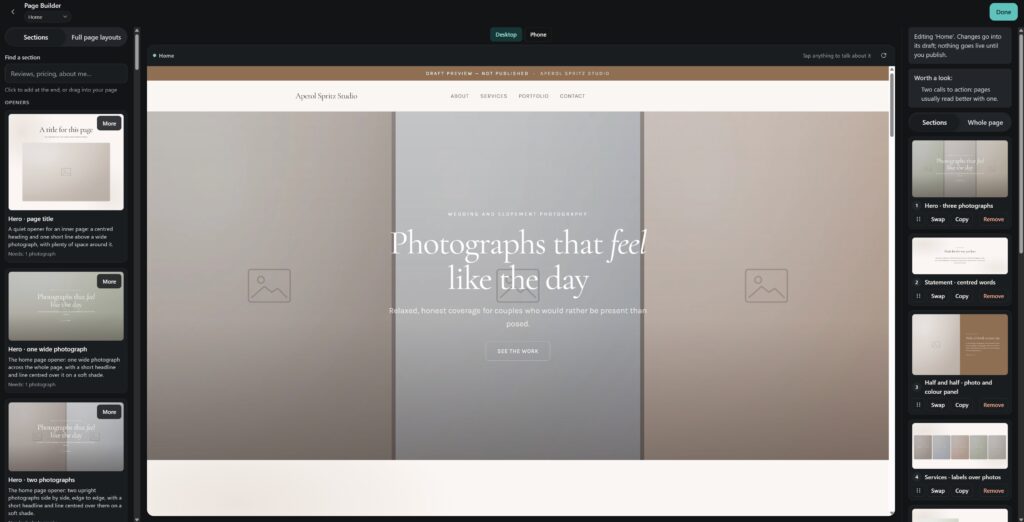Screen dimensions: 1024x522
Task: Add the Hero page title section thumbnail
Action: click(x=66, y=162)
